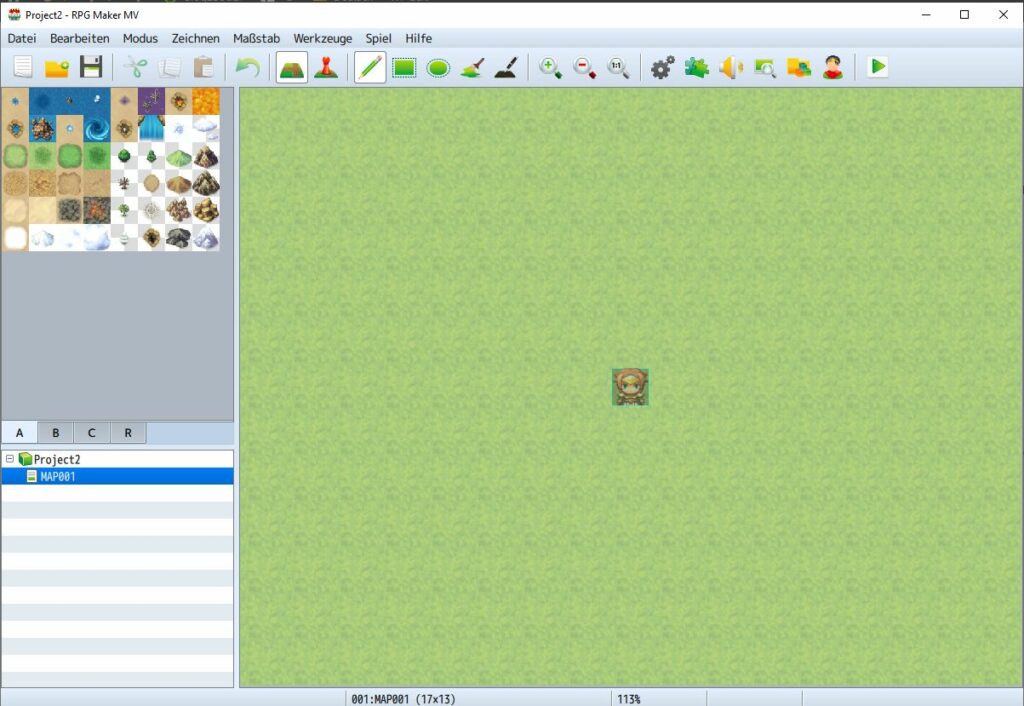This screenshot has height=706, width=1024.
Task: Select the Flood Fill tool
Action: [471, 67]
